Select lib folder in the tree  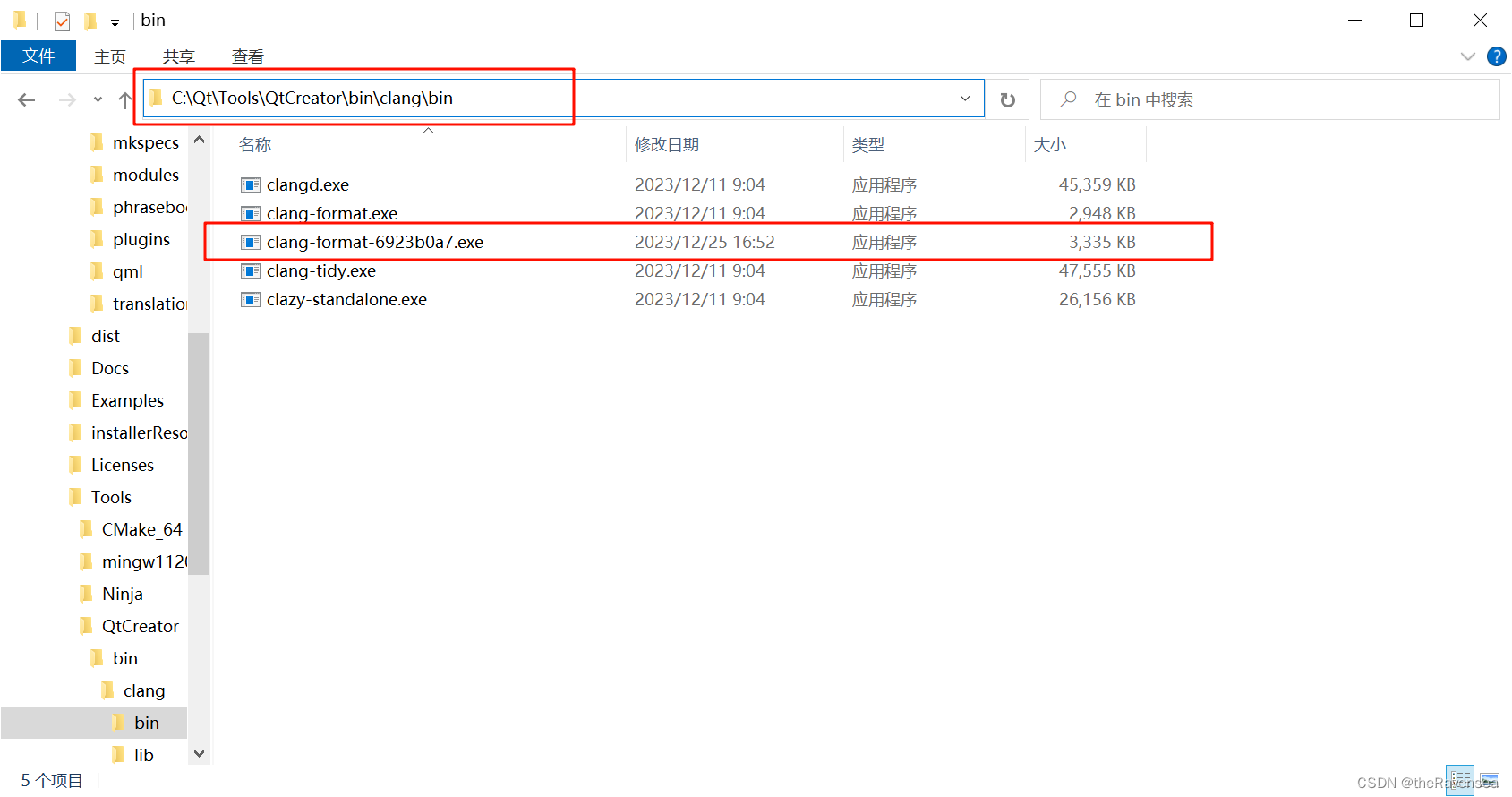point(144,755)
